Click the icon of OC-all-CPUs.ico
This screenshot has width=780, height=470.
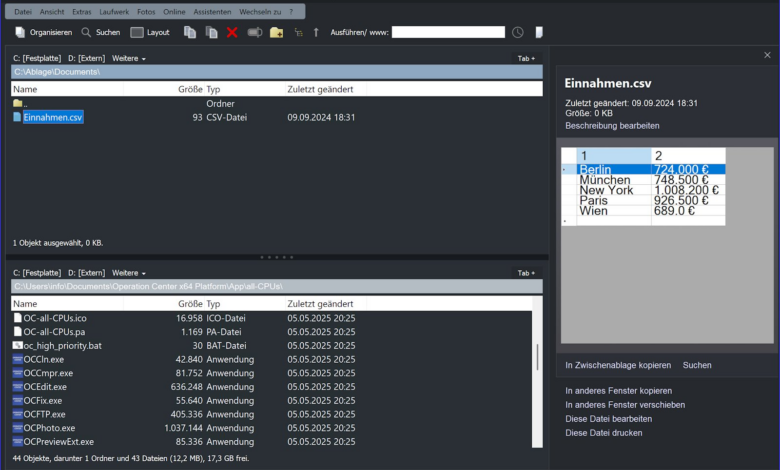coord(17,318)
